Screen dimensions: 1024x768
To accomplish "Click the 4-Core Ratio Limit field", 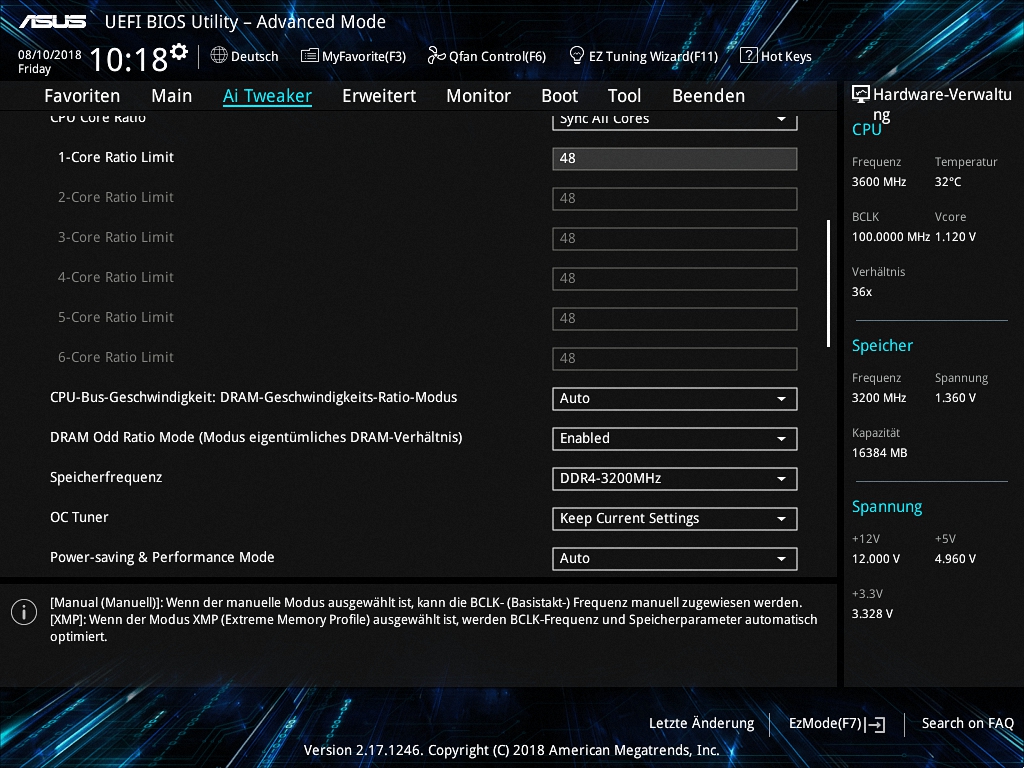I will tap(675, 278).
